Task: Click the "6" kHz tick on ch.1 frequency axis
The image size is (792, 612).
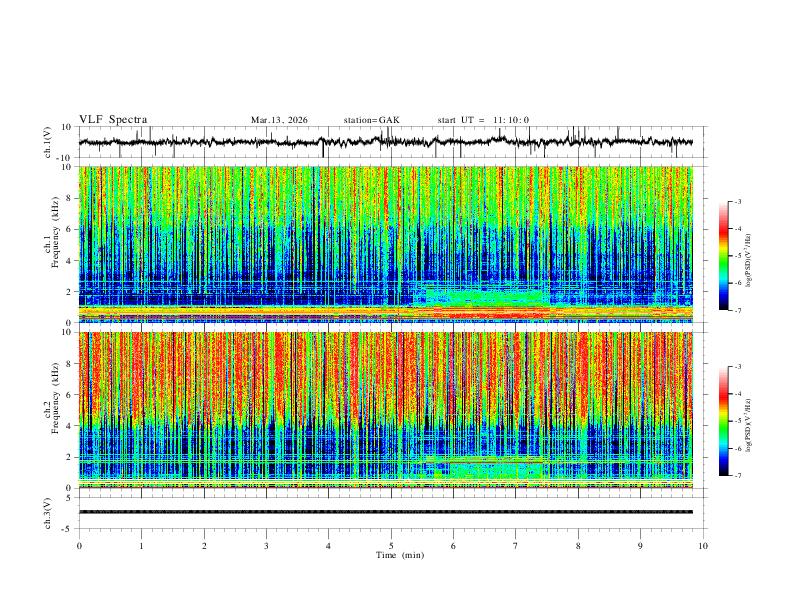Action: pos(69,230)
